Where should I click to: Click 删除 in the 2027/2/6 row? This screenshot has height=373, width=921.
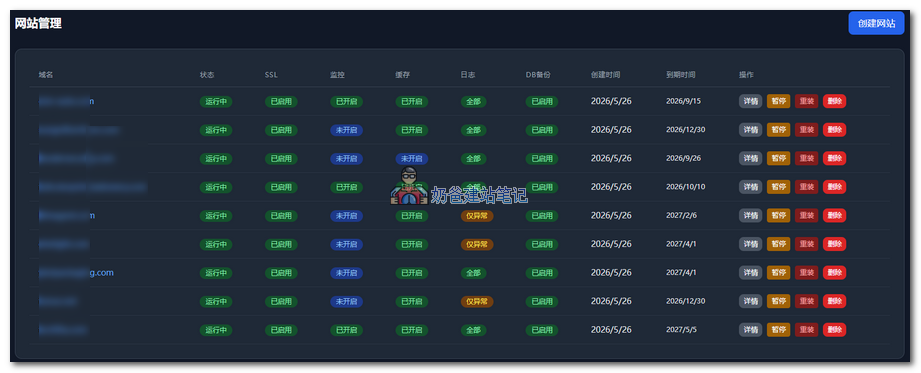[834, 216]
